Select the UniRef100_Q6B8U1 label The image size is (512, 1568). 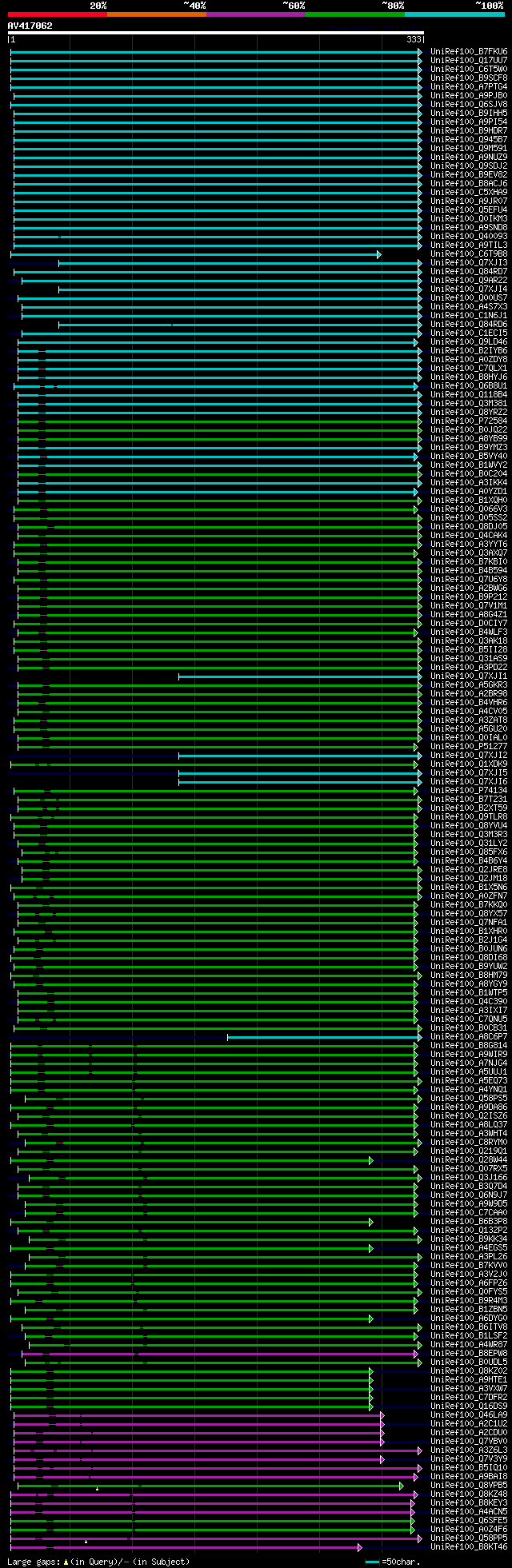[469, 385]
